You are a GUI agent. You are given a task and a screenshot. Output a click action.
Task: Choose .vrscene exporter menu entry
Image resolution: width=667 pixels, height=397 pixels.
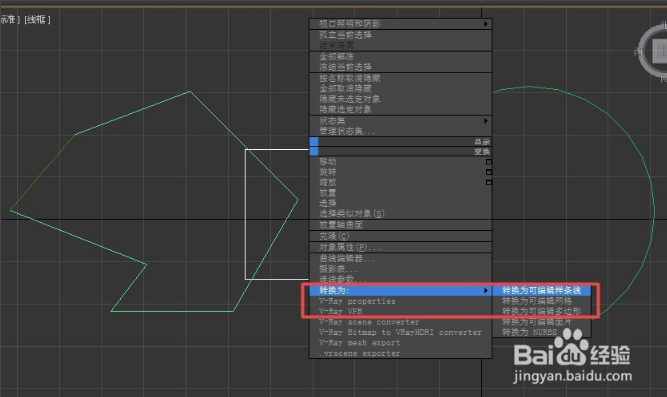(400, 353)
